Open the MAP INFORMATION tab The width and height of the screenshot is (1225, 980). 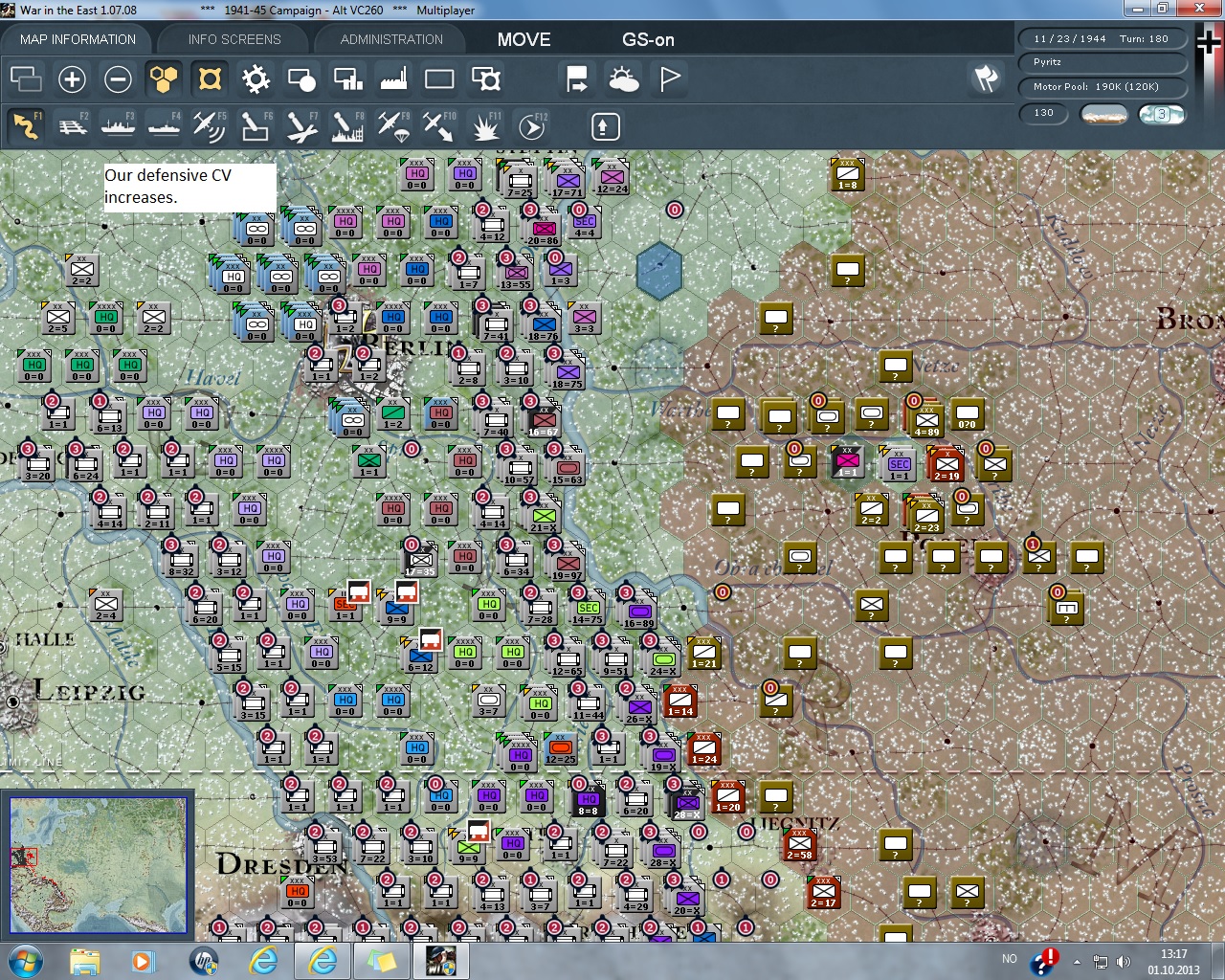78,39
